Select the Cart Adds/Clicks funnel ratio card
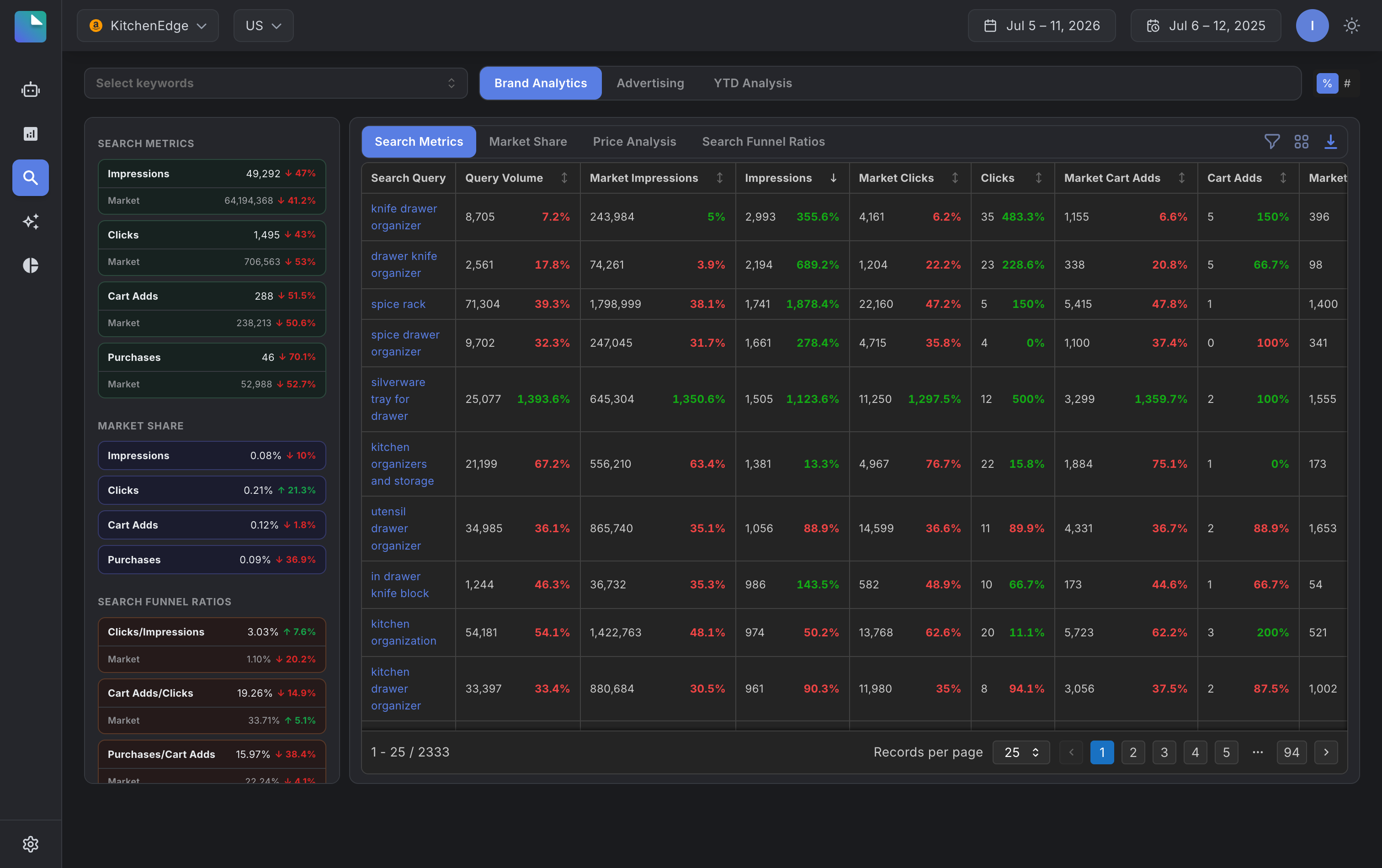The width and height of the screenshot is (1382, 868). click(x=212, y=707)
